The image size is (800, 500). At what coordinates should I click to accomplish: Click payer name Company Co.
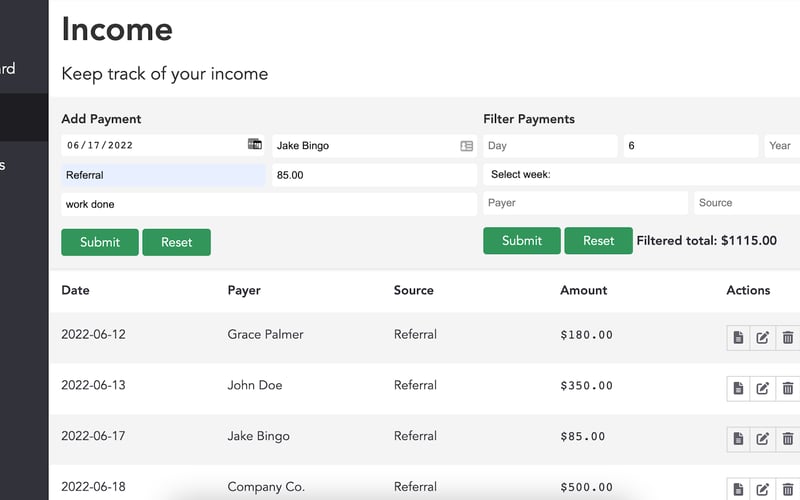tap(266, 487)
